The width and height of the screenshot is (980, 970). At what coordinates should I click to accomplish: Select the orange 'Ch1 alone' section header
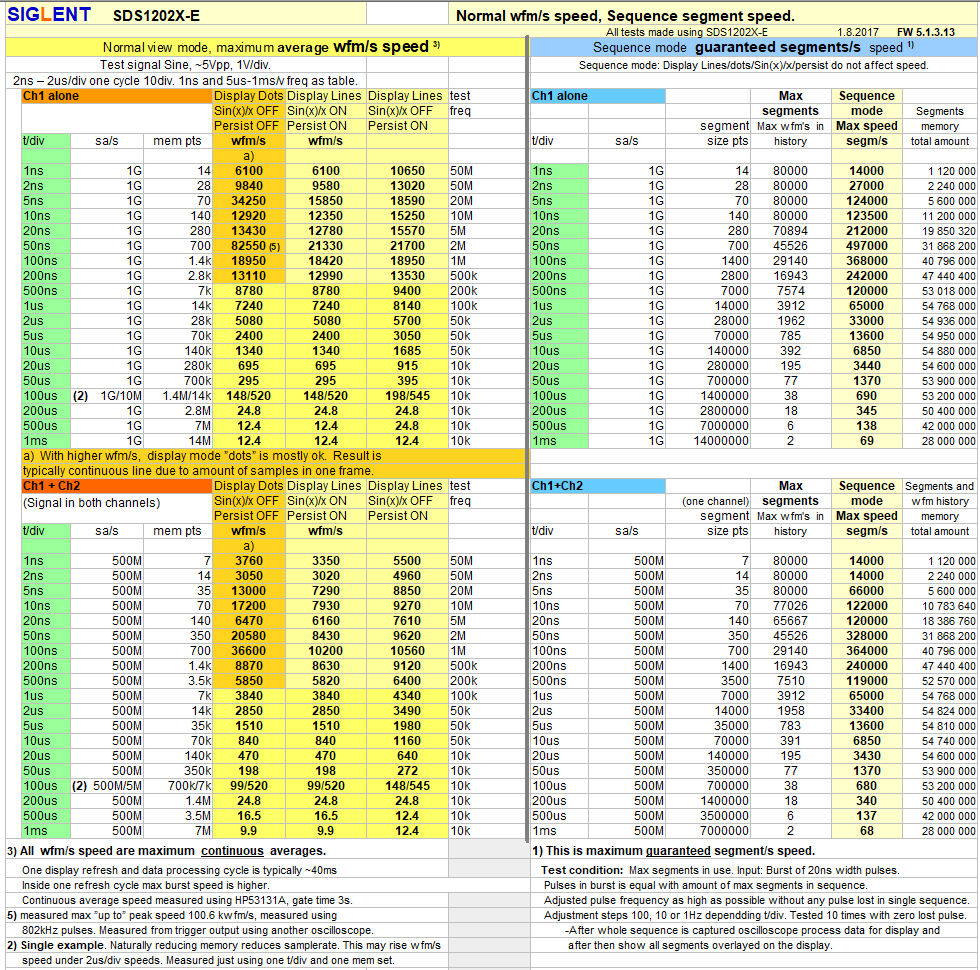(117, 96)
